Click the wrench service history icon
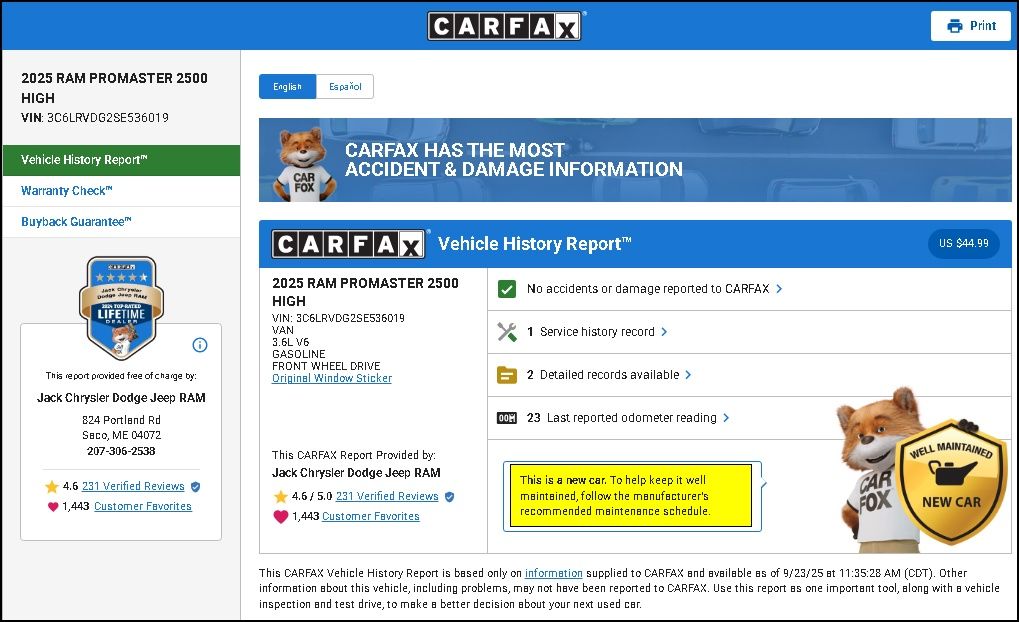The image size is (1019, 622). pos(507,332)
